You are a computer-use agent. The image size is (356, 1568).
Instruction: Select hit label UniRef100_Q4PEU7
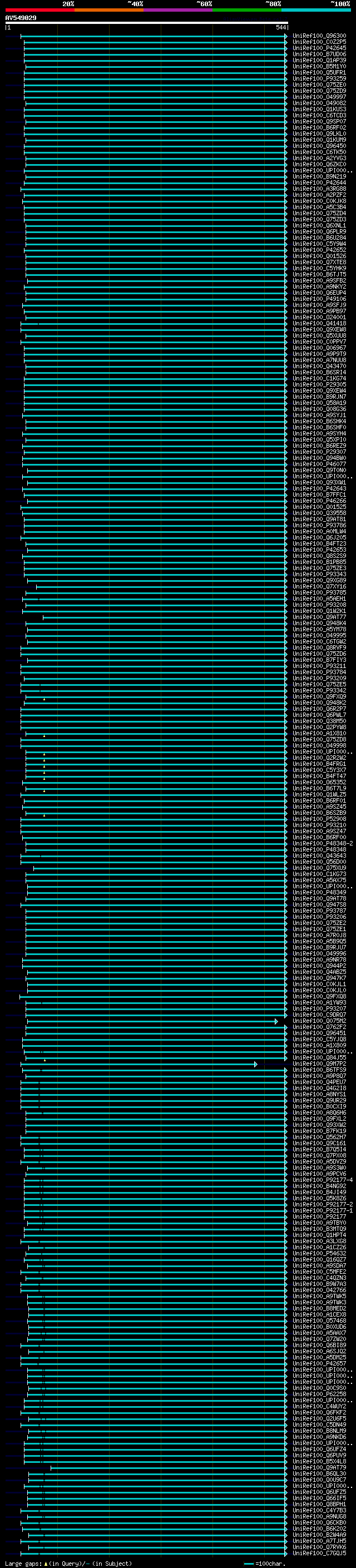point(319,1082)
